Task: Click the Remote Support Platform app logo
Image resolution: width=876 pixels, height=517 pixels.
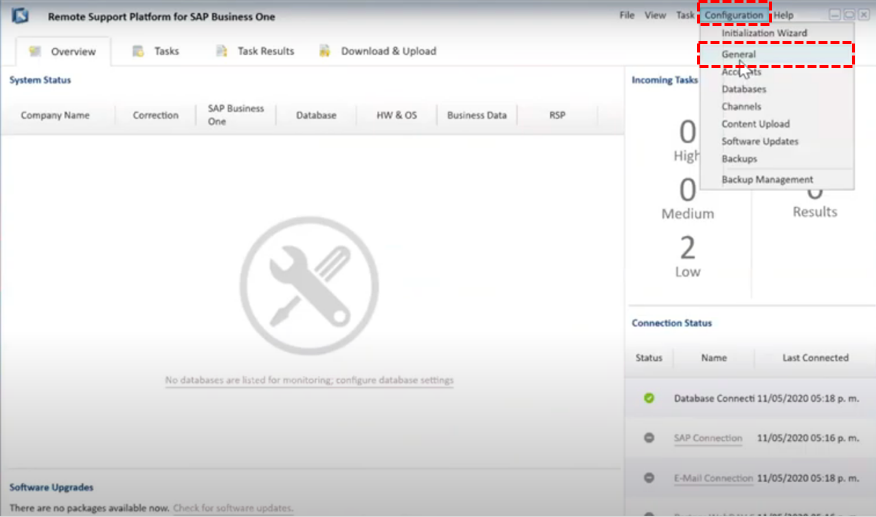Action: 20,15
